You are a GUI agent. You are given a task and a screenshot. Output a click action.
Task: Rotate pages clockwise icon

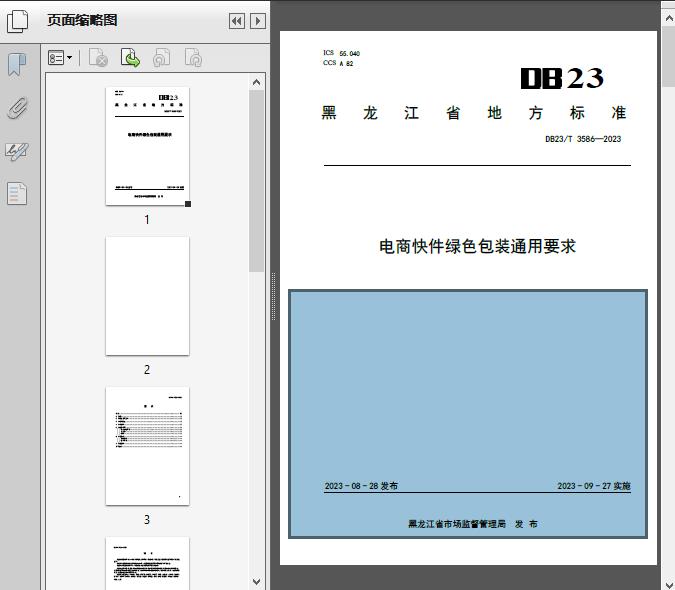pos(193,59)
